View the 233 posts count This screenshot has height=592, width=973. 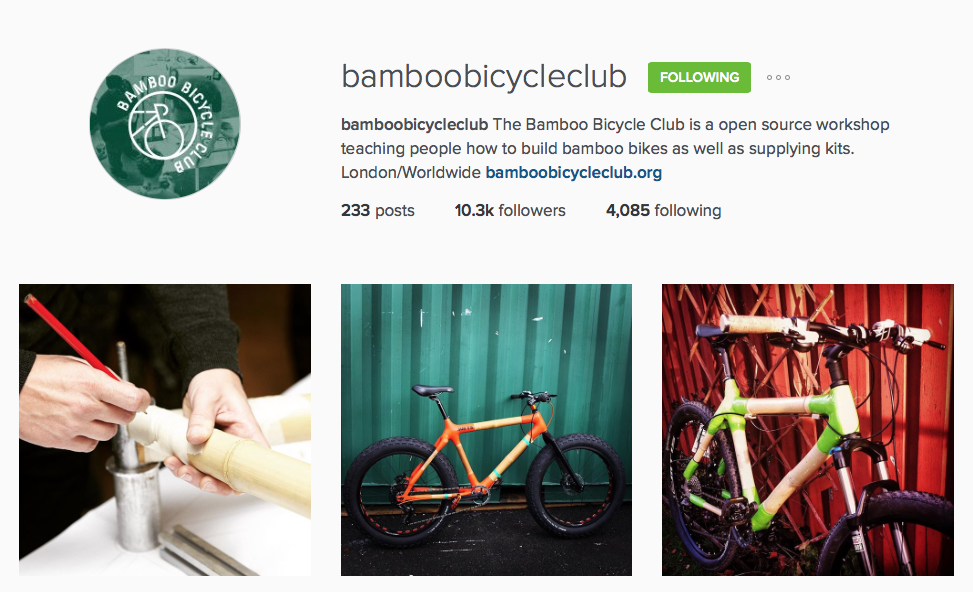pyautogui.click(x=377, y=210)
